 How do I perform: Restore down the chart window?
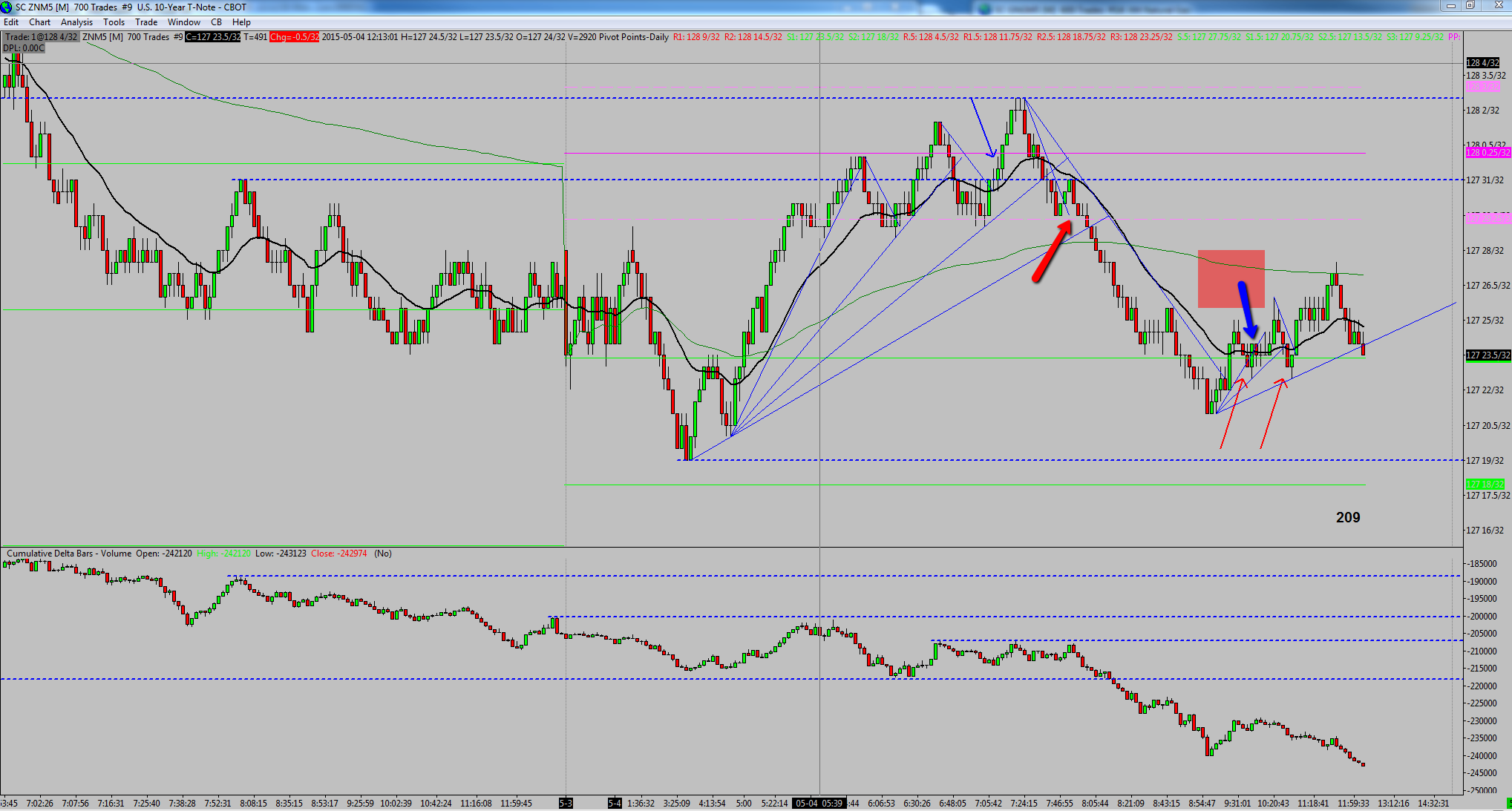tap(1470, 6)
